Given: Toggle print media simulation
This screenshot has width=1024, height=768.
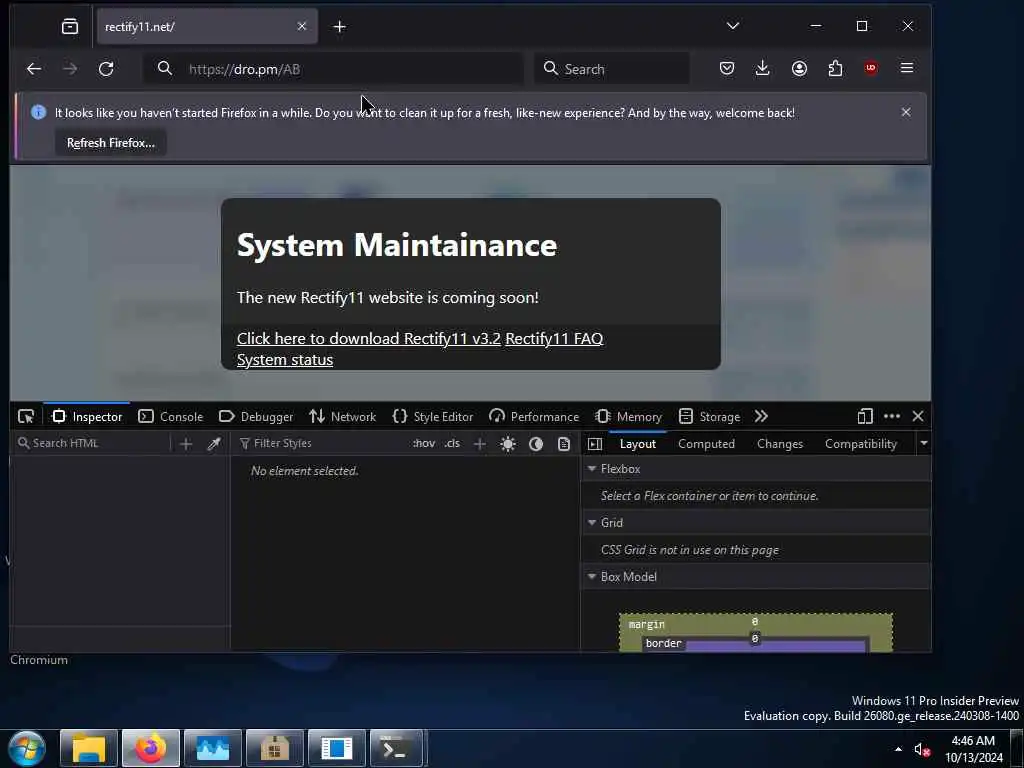Looking at the screenshot, I should point(564,444).
